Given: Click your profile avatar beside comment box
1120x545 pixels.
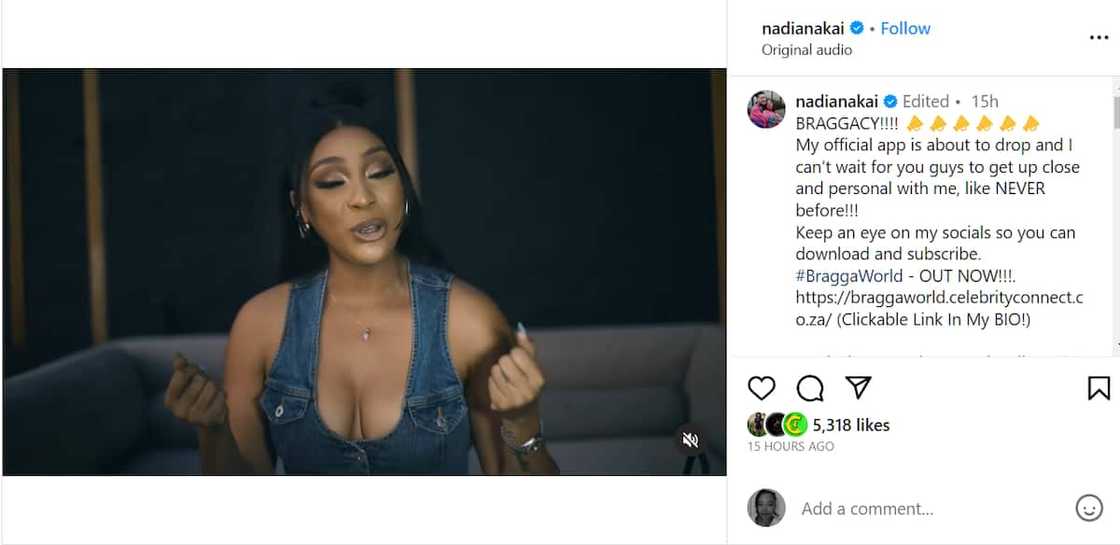Looking at the screenshot, I should 766,508.
